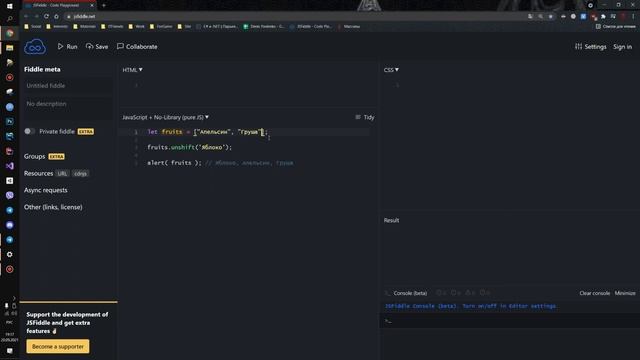The image size is (640, 360).
Task: Open a new browser tab
Action: (x=104, y=5)
